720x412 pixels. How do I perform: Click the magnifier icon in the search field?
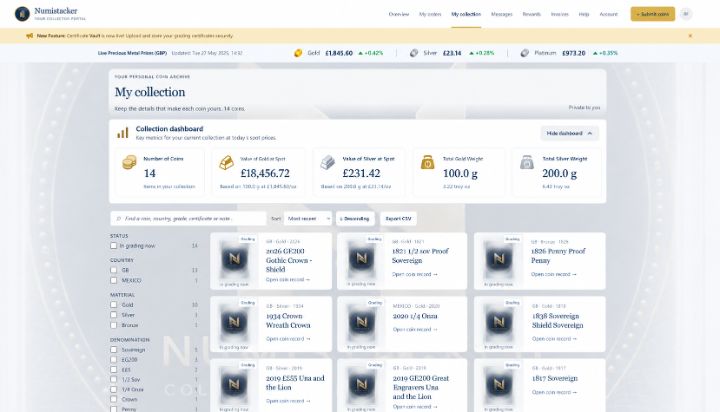(118, 219)
